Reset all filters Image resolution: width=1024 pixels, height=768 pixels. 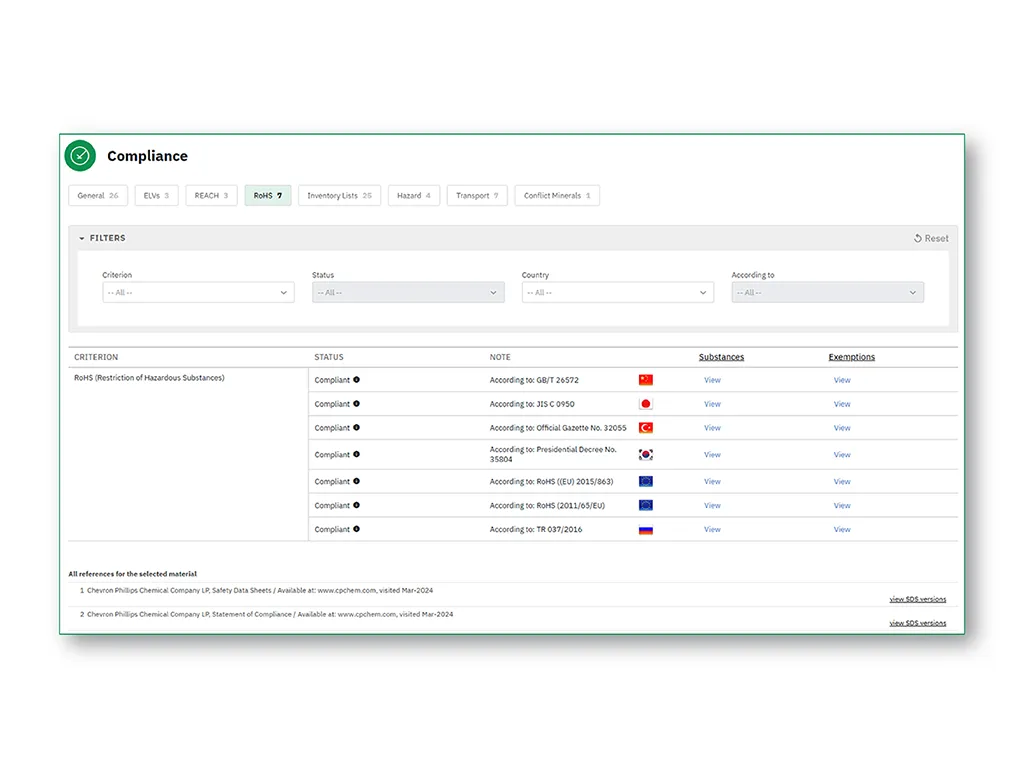931,238
